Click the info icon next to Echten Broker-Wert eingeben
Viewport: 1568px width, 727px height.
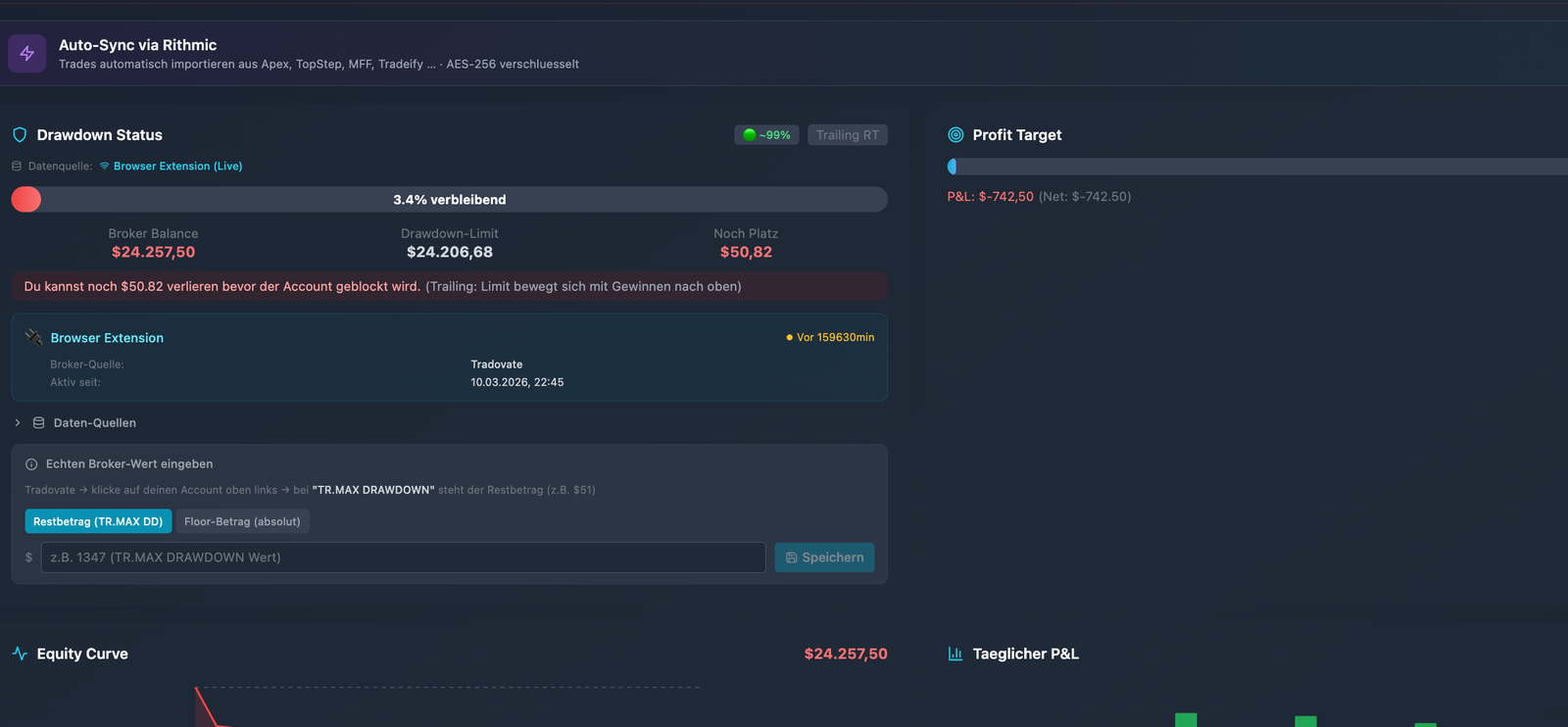click(x=31, y=464)
